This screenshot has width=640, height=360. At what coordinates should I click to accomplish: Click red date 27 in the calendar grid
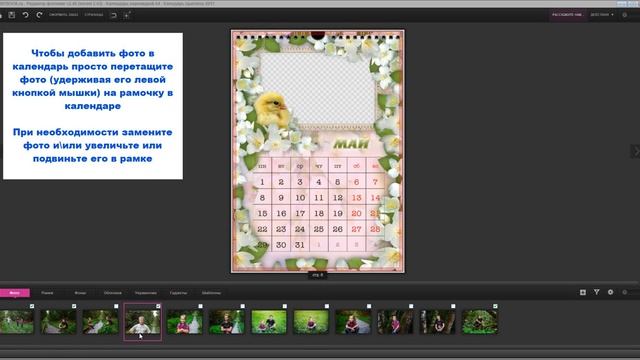356,229
